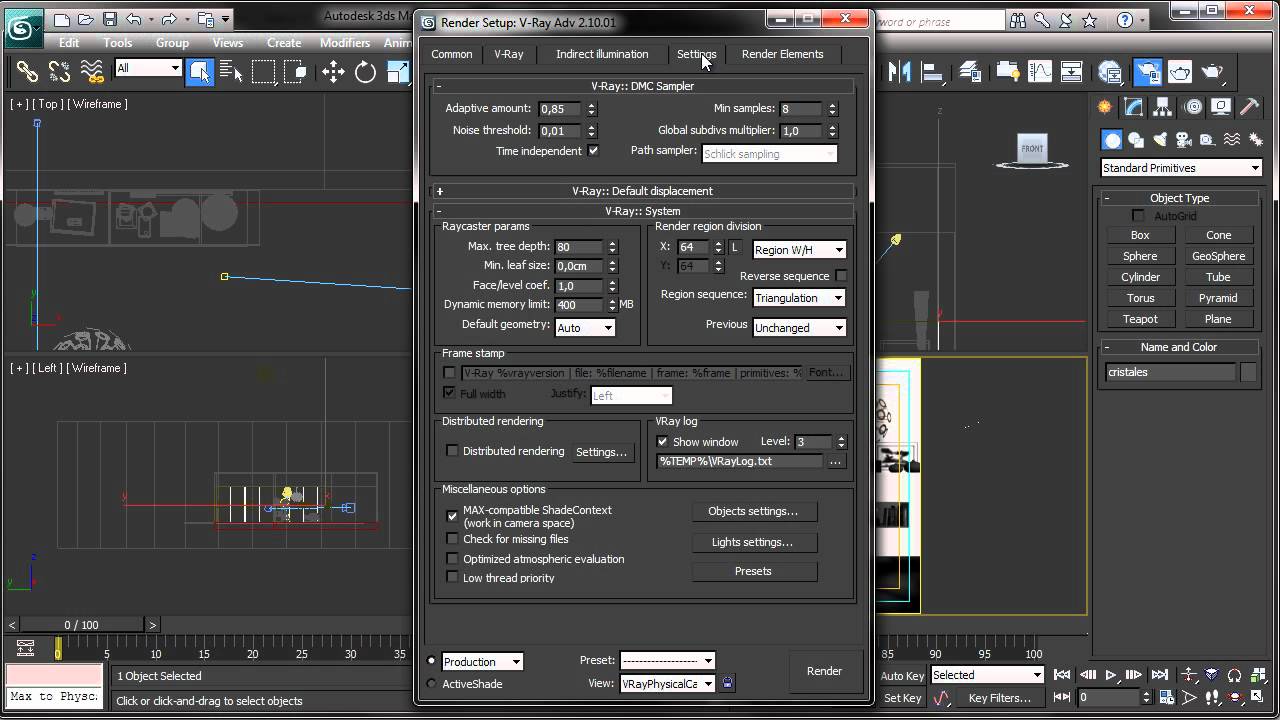
Task: Select the Move tool
Action: [333, 71]
